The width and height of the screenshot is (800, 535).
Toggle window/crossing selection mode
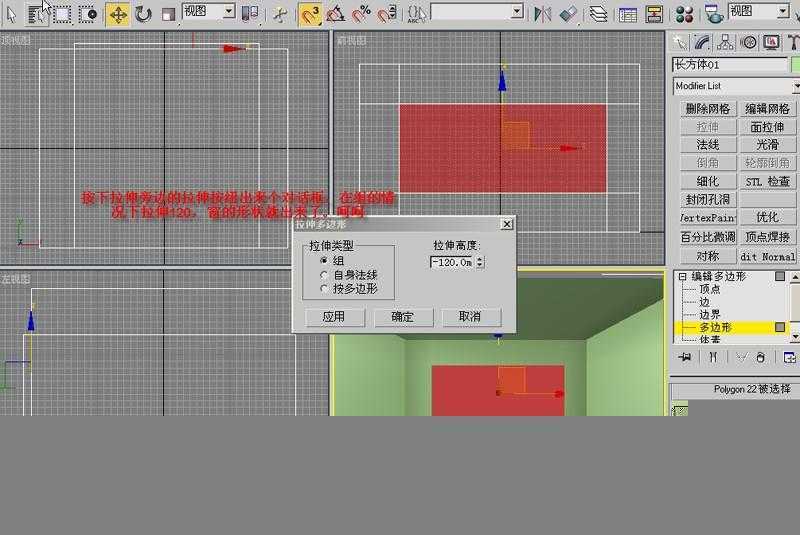pos(88,14)
